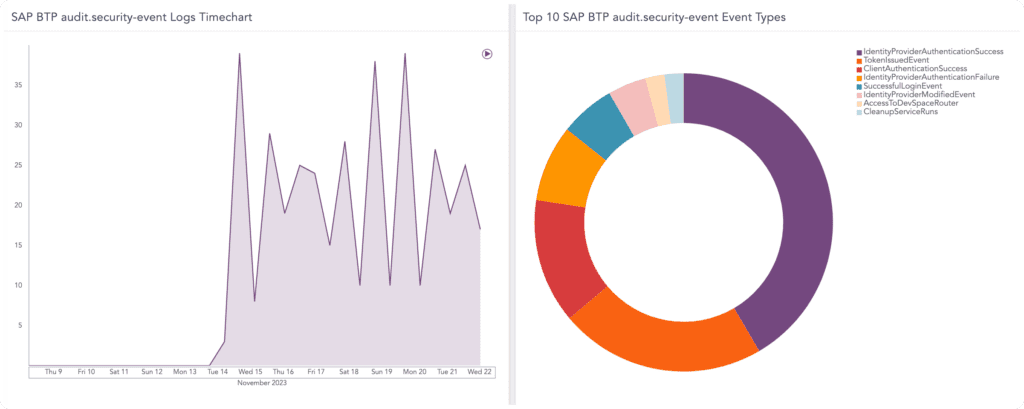Click the Sat 18 axis label

point(349,372)
